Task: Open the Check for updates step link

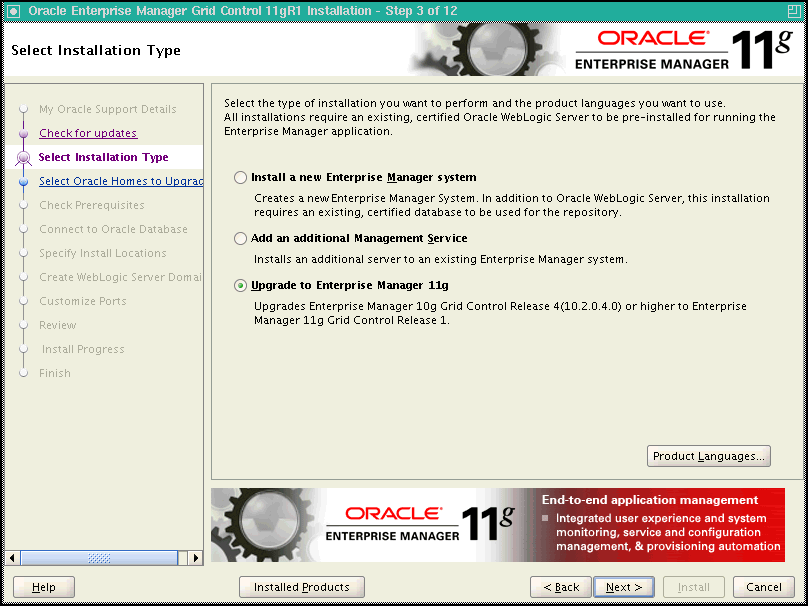Action: [x=88, y=133]
